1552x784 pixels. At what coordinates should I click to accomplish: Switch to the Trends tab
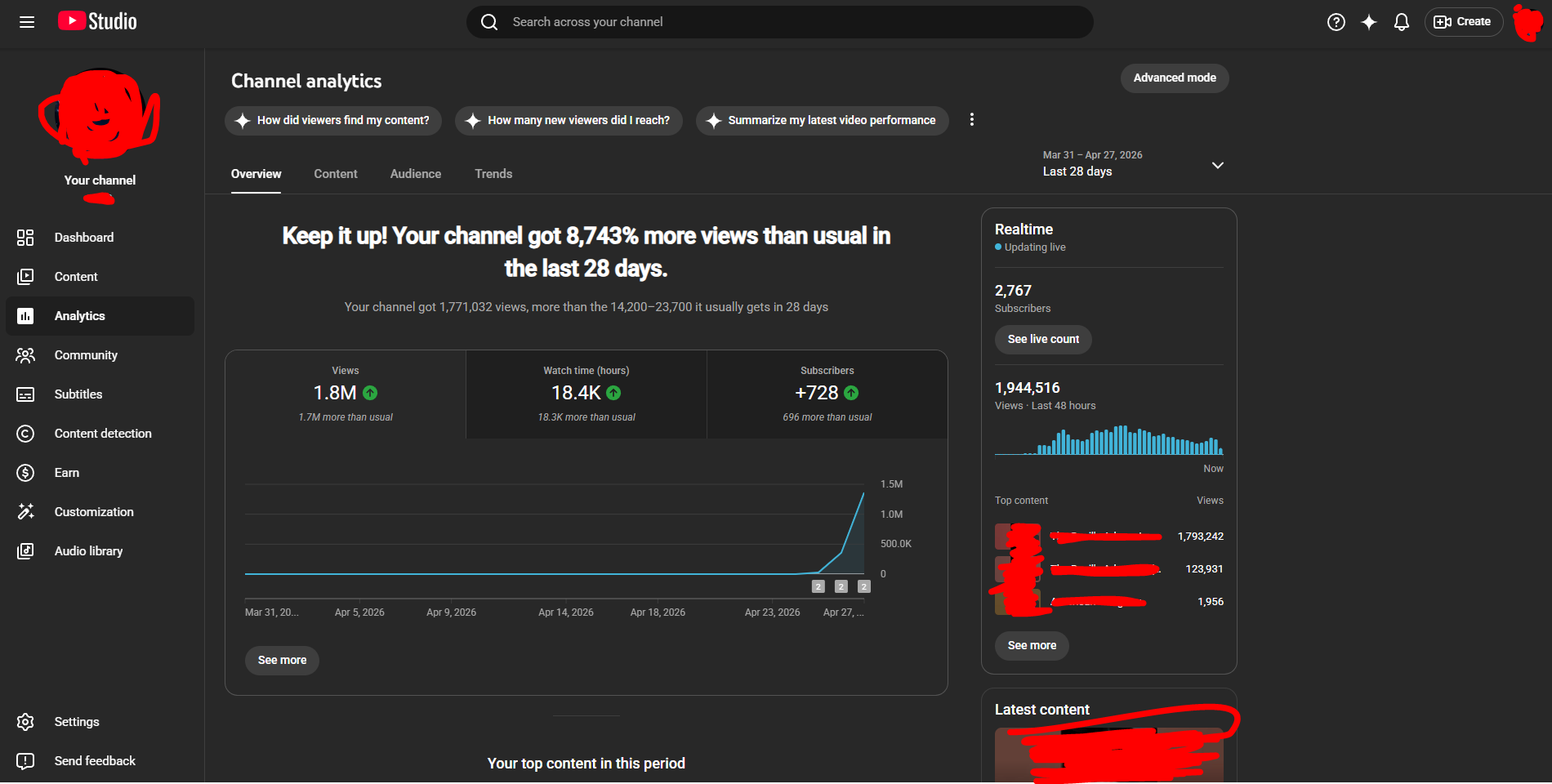pos(493,174)
